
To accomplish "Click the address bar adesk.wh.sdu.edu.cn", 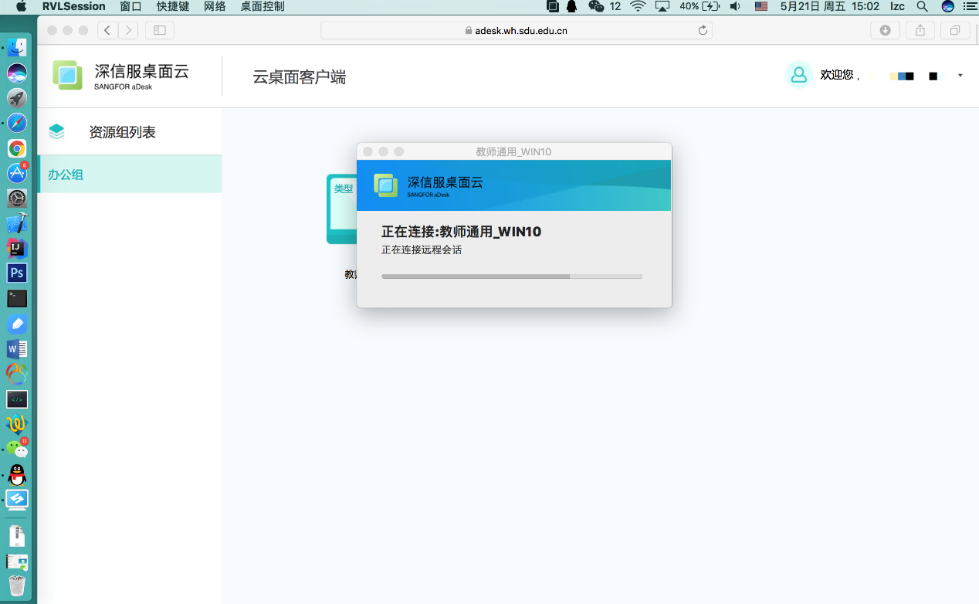I will click(x=516, y=30).
